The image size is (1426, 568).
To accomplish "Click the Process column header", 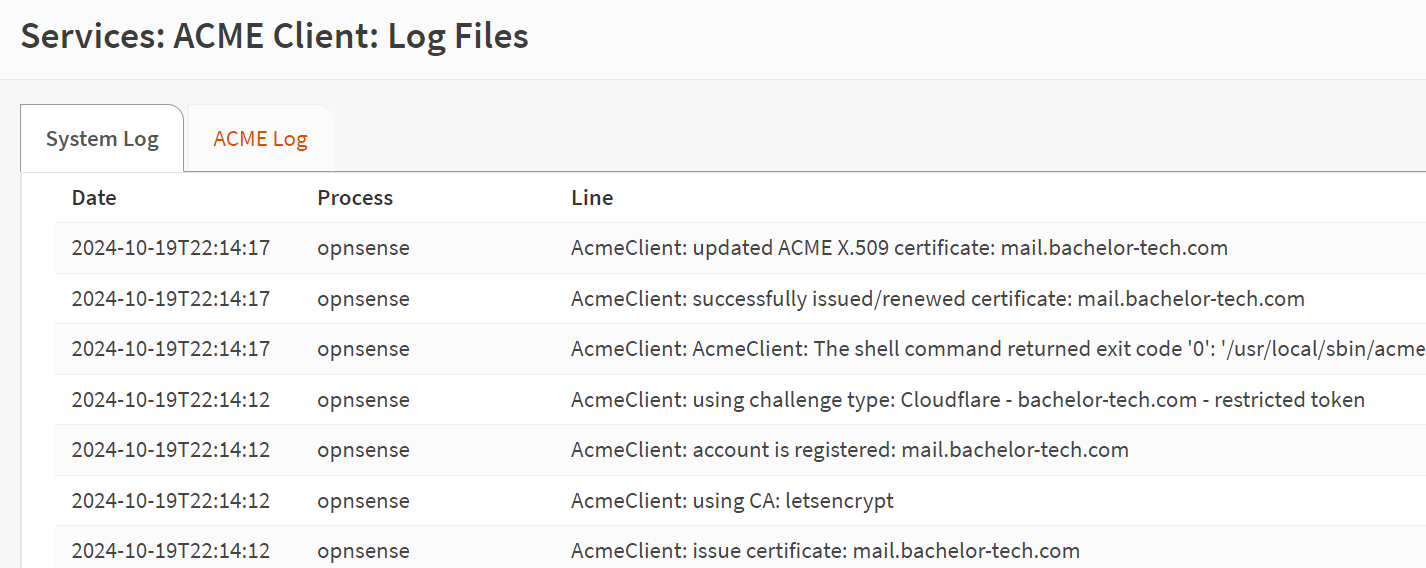I will coord(355,198).
